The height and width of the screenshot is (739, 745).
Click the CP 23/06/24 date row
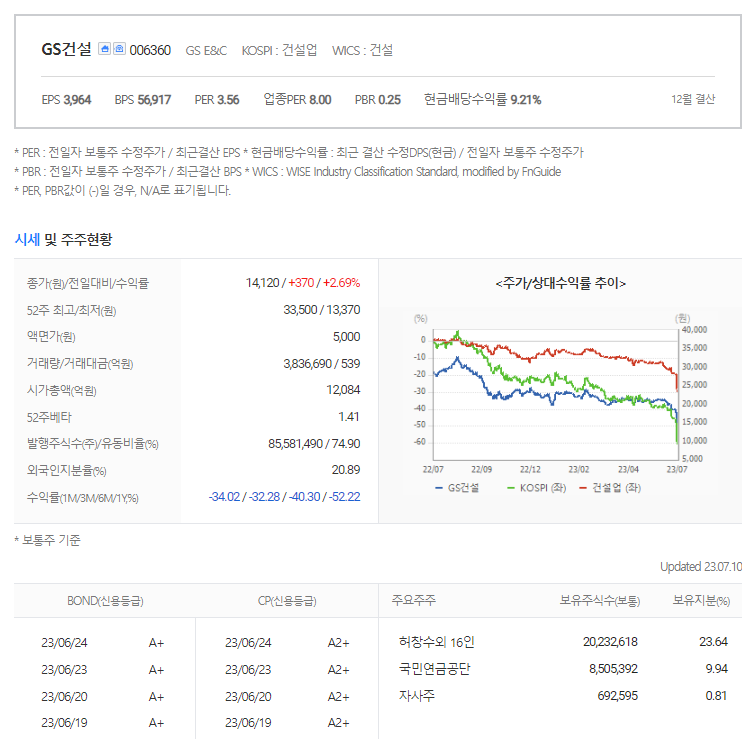pyautogui.click(x=248, y=643)
